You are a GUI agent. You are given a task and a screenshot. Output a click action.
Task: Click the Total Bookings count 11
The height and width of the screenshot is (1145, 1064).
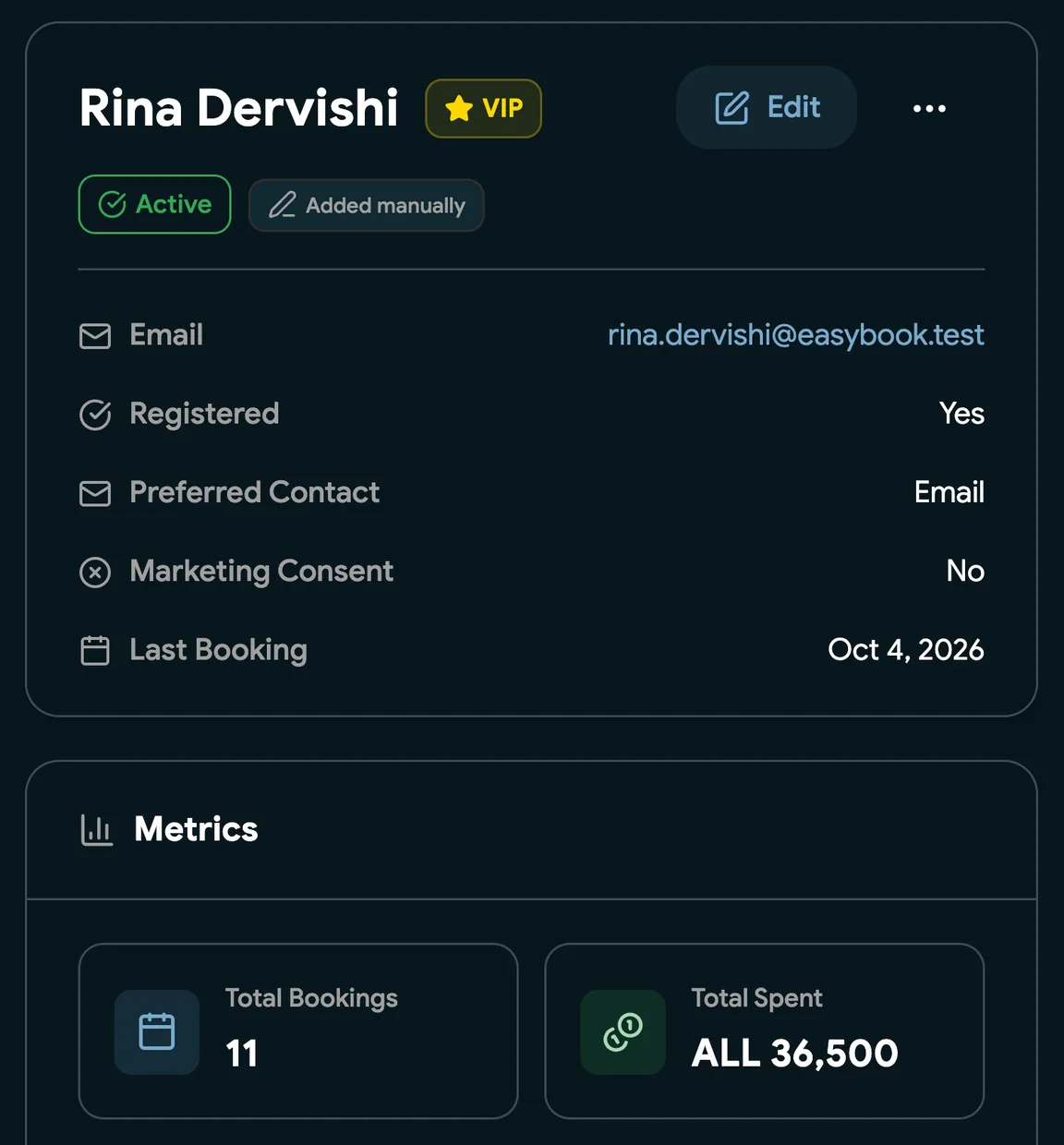(242, 1054)
